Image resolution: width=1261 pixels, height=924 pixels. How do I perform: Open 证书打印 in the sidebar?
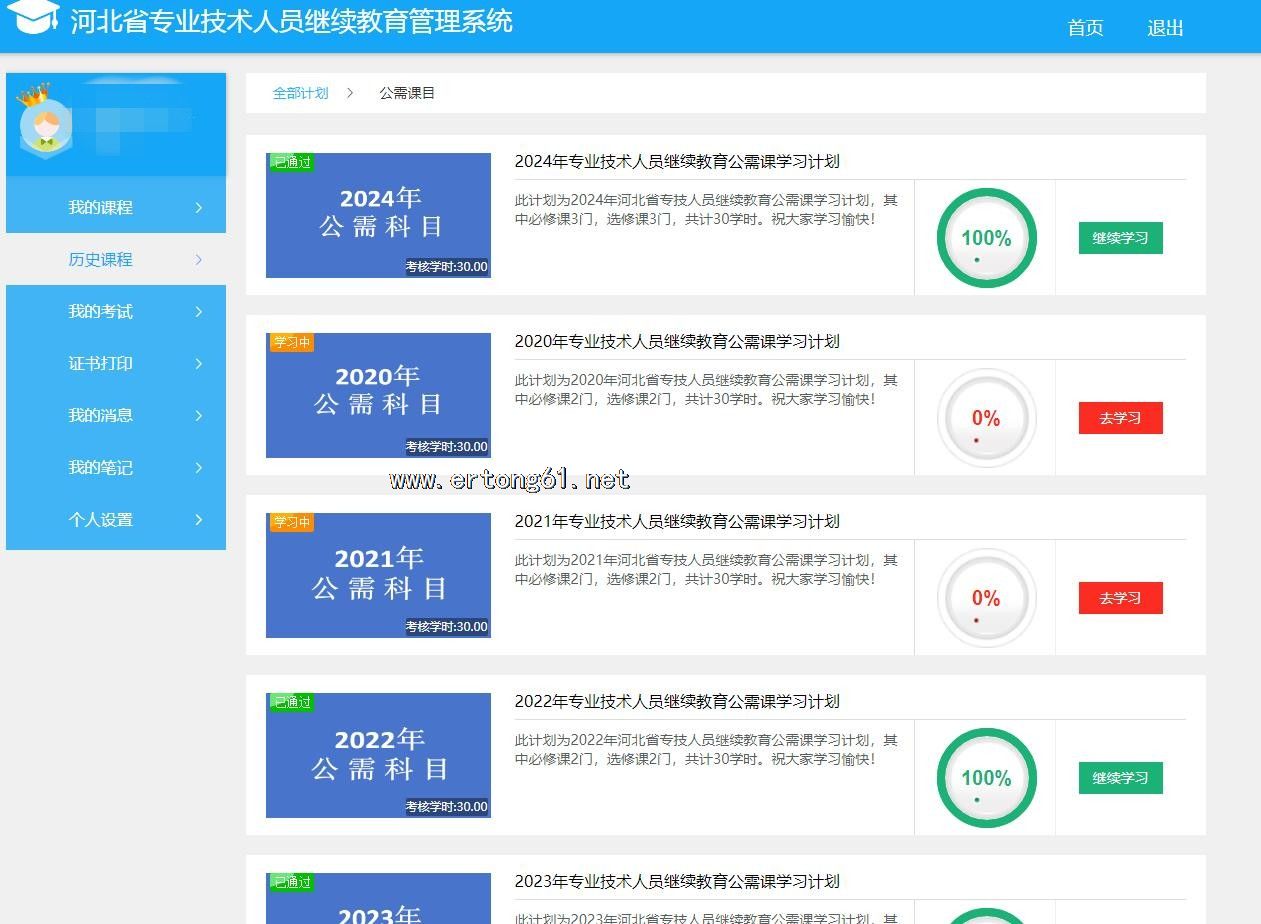(x=100, y=364)
